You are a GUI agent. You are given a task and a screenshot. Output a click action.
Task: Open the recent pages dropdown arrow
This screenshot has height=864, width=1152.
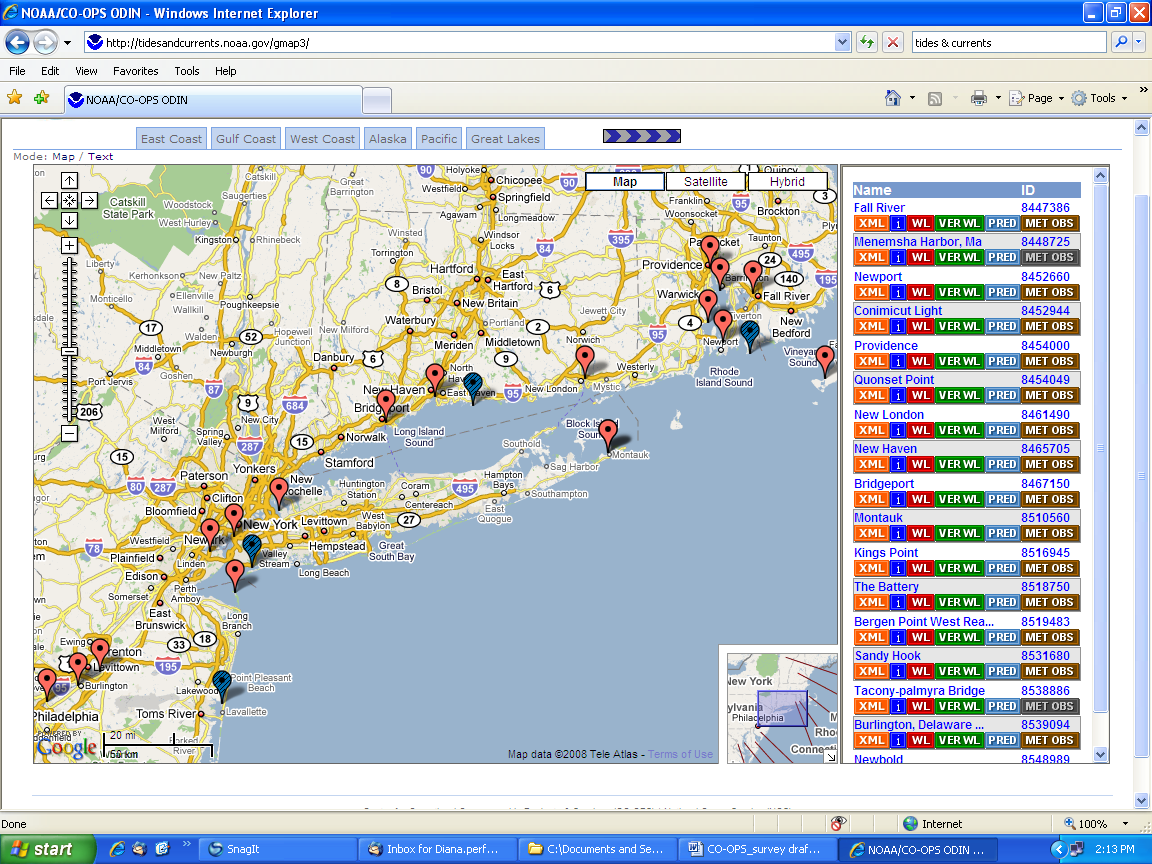point(68,43)
